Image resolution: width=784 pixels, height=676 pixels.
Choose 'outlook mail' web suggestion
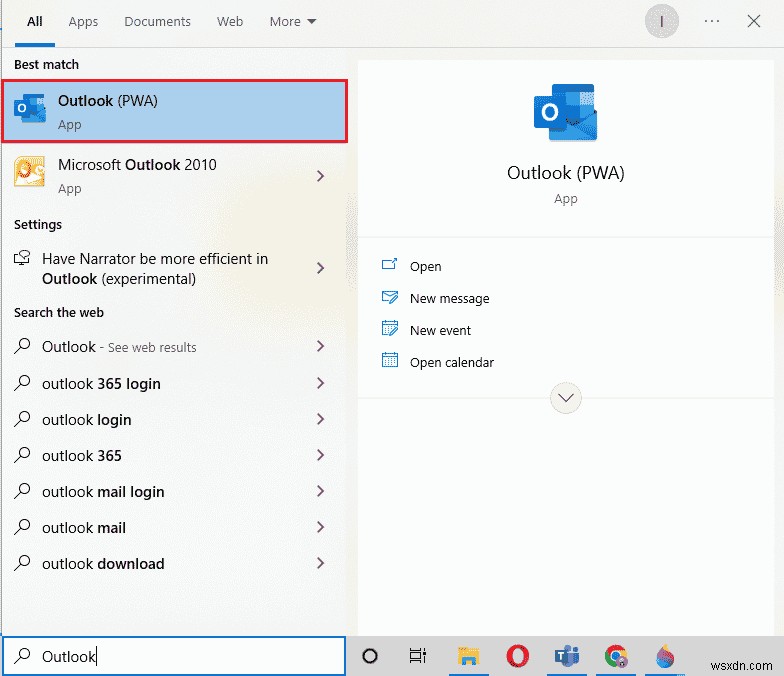pos(174,528)
